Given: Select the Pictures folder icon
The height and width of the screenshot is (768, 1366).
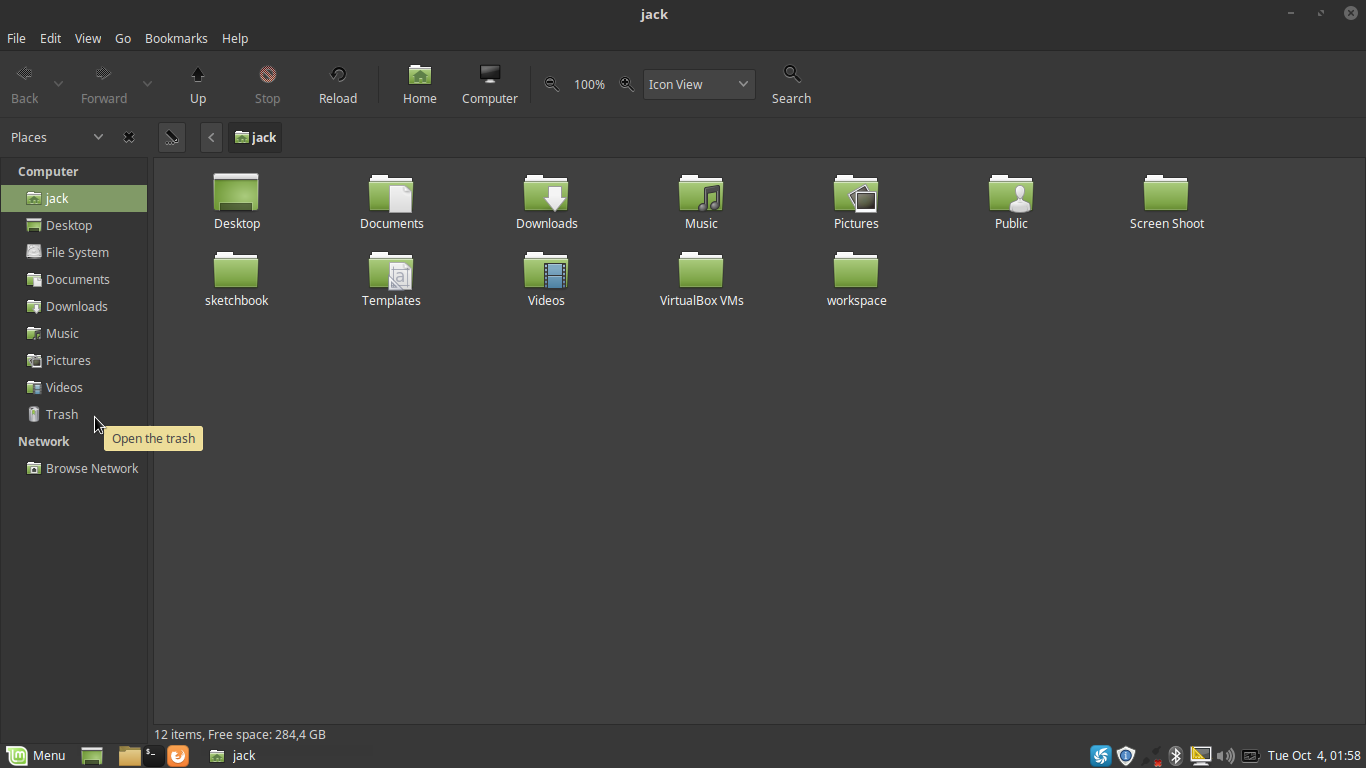Looking at the screenshot, I should tap(856, 202).
